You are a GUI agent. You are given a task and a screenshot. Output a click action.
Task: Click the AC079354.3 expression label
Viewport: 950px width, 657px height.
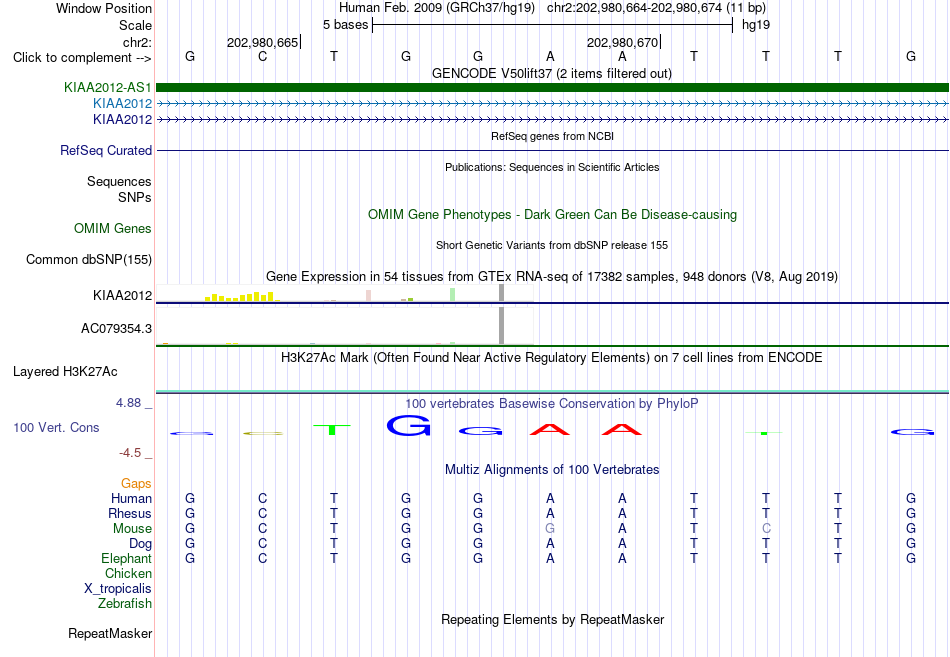pyautogui.click(x=116, y=328)
